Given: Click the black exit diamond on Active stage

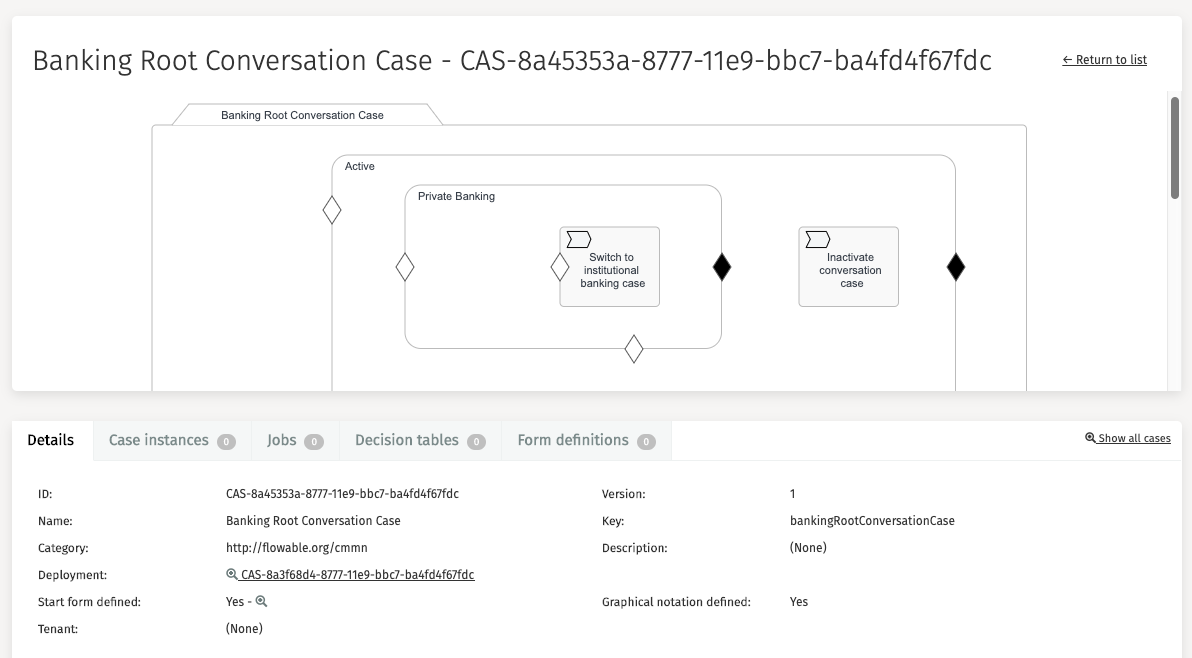Looking at the screenshot, I should coord(955,267).
